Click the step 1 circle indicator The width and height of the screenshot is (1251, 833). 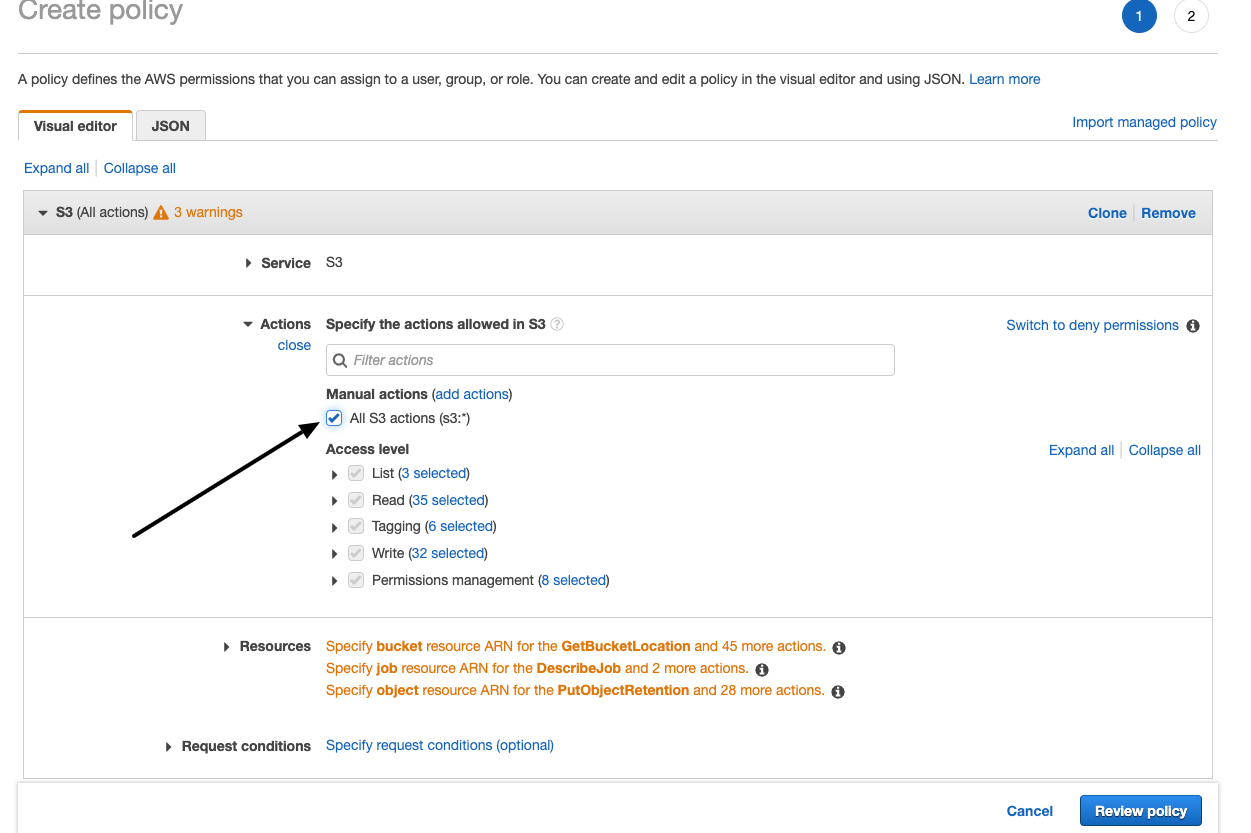point(1139,16)
